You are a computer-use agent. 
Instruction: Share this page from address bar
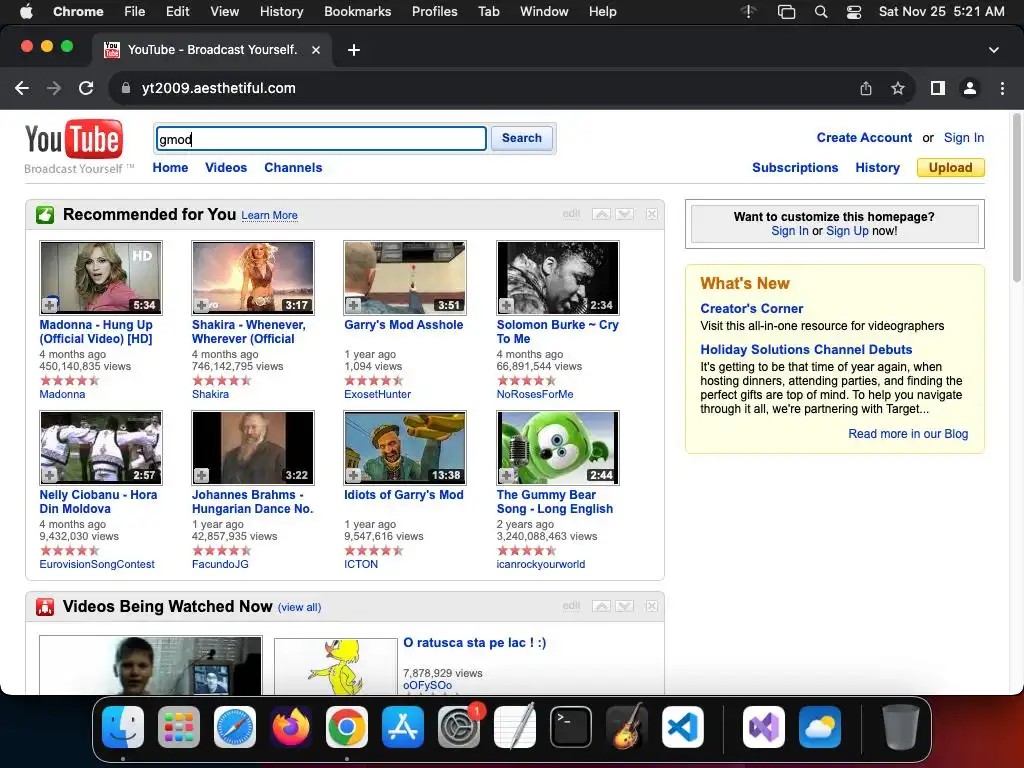866,88
